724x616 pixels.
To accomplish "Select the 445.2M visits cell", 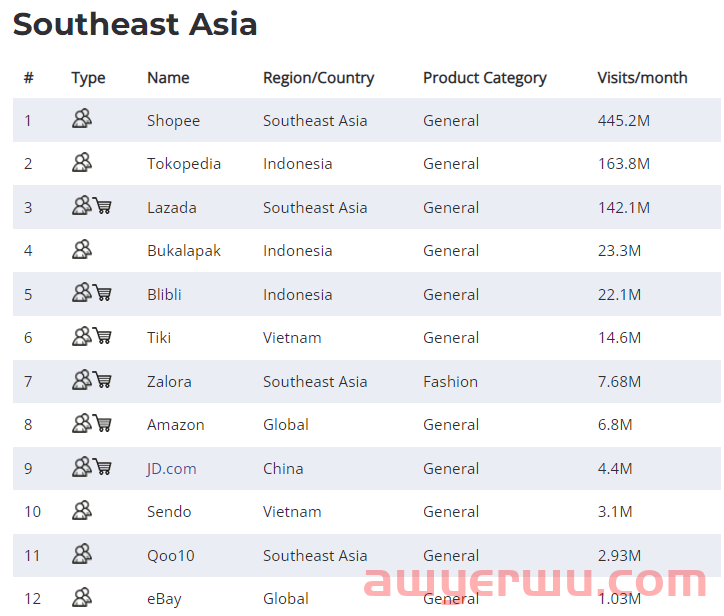I will coord(624,121).
